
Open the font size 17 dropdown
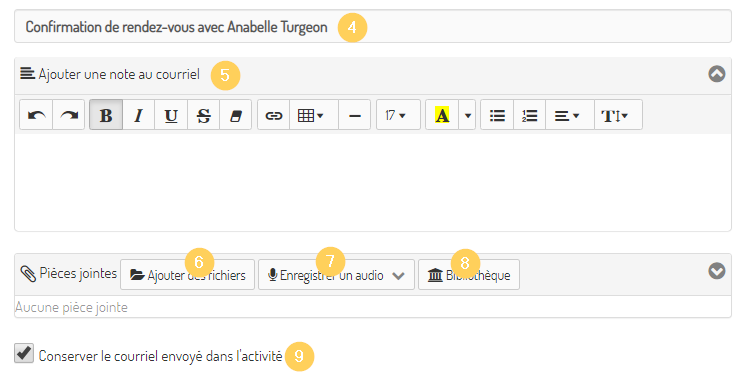tap(398, 115)
